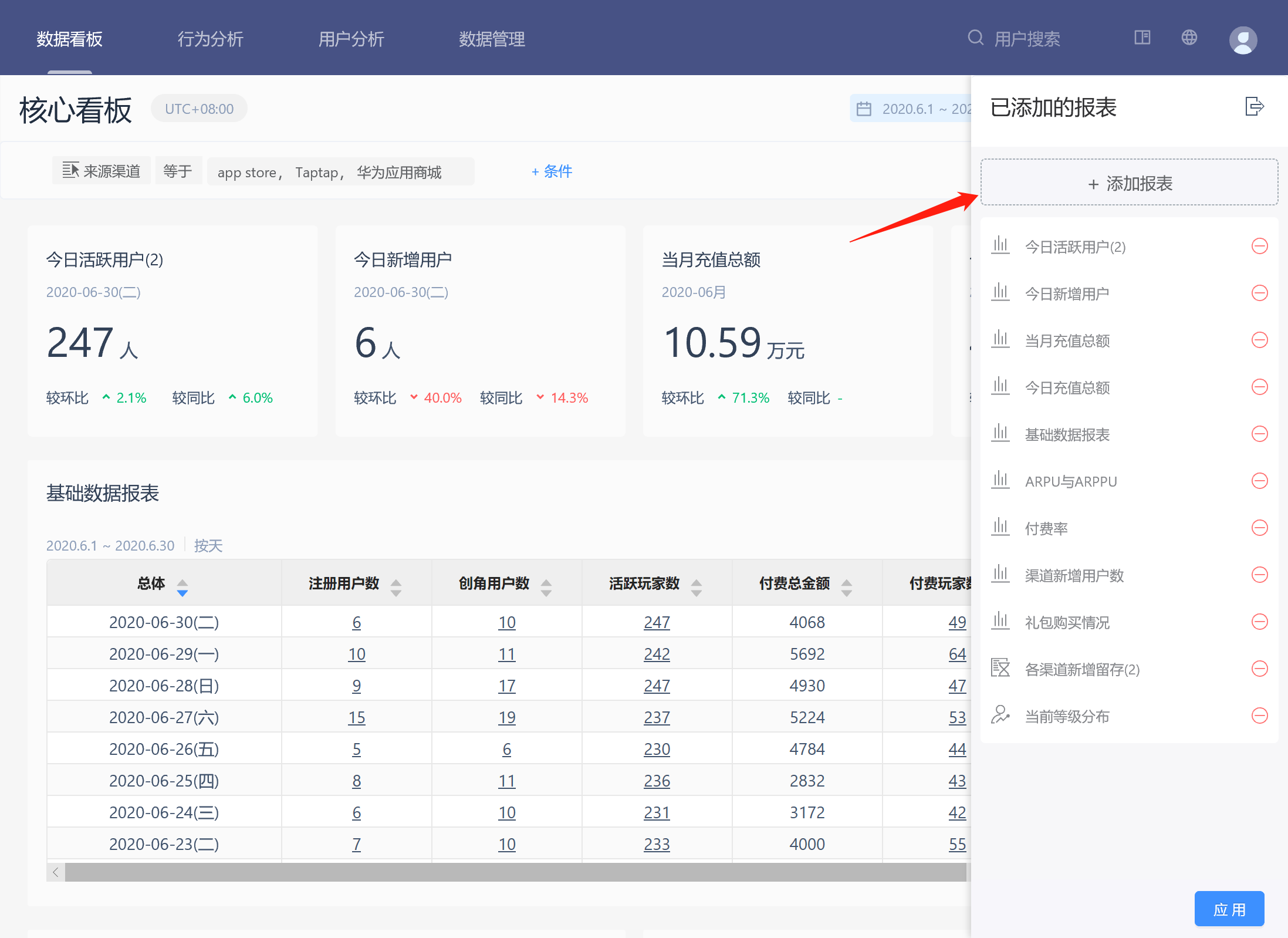Click the + 条件 add condition link

[551, 171]
